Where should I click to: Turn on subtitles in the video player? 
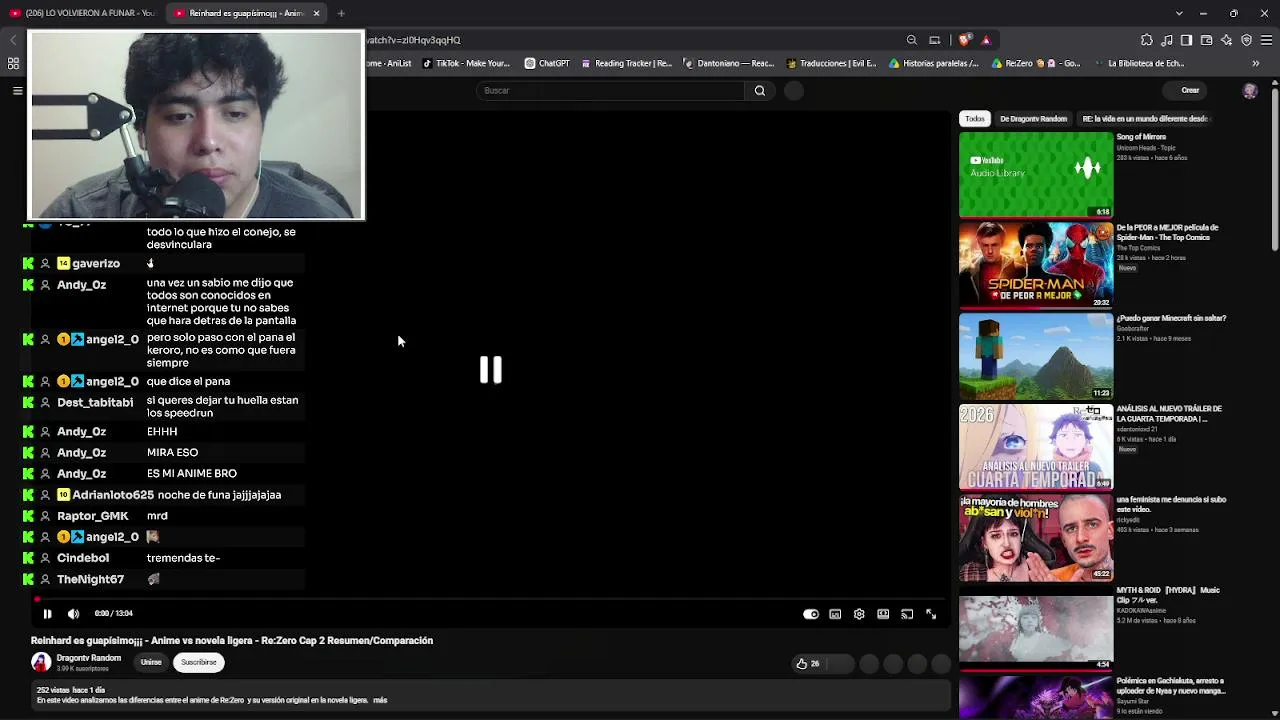click(x=835, y=614)
